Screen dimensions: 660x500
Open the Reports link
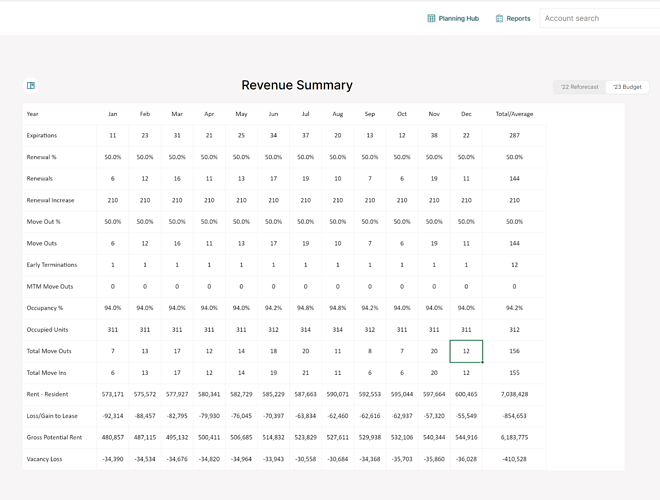coord(518,18)
